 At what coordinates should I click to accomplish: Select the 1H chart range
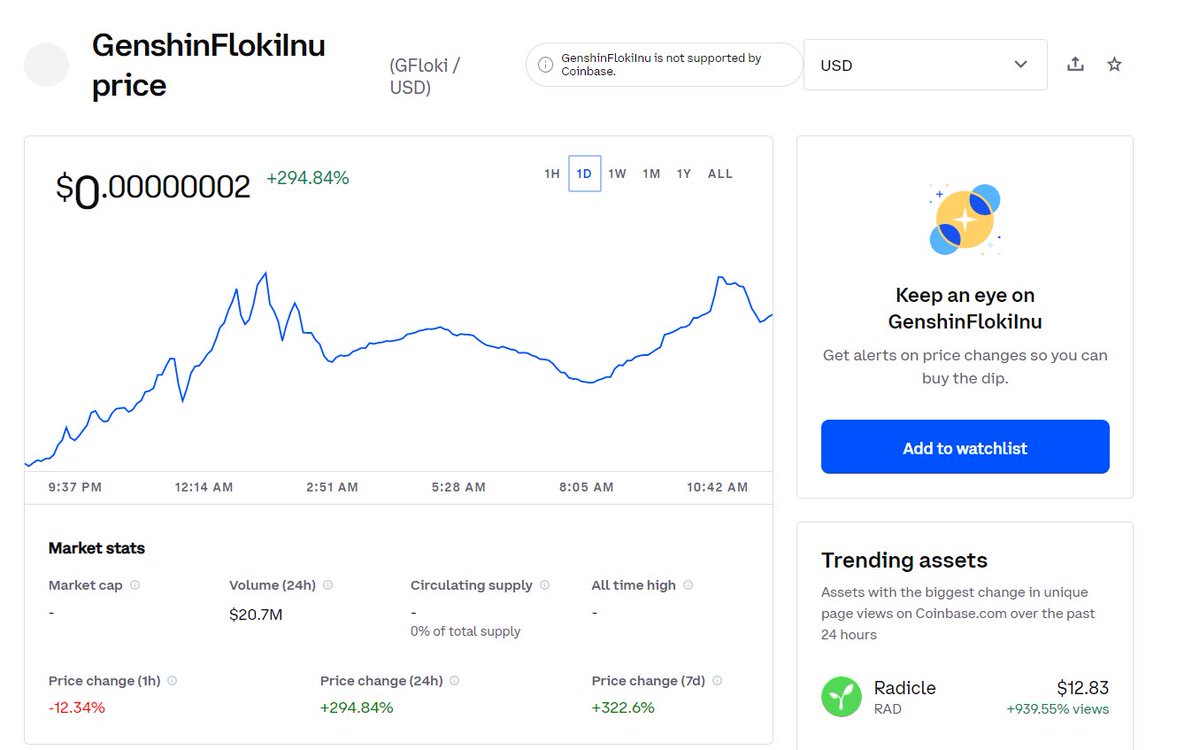tap(552, 174)
